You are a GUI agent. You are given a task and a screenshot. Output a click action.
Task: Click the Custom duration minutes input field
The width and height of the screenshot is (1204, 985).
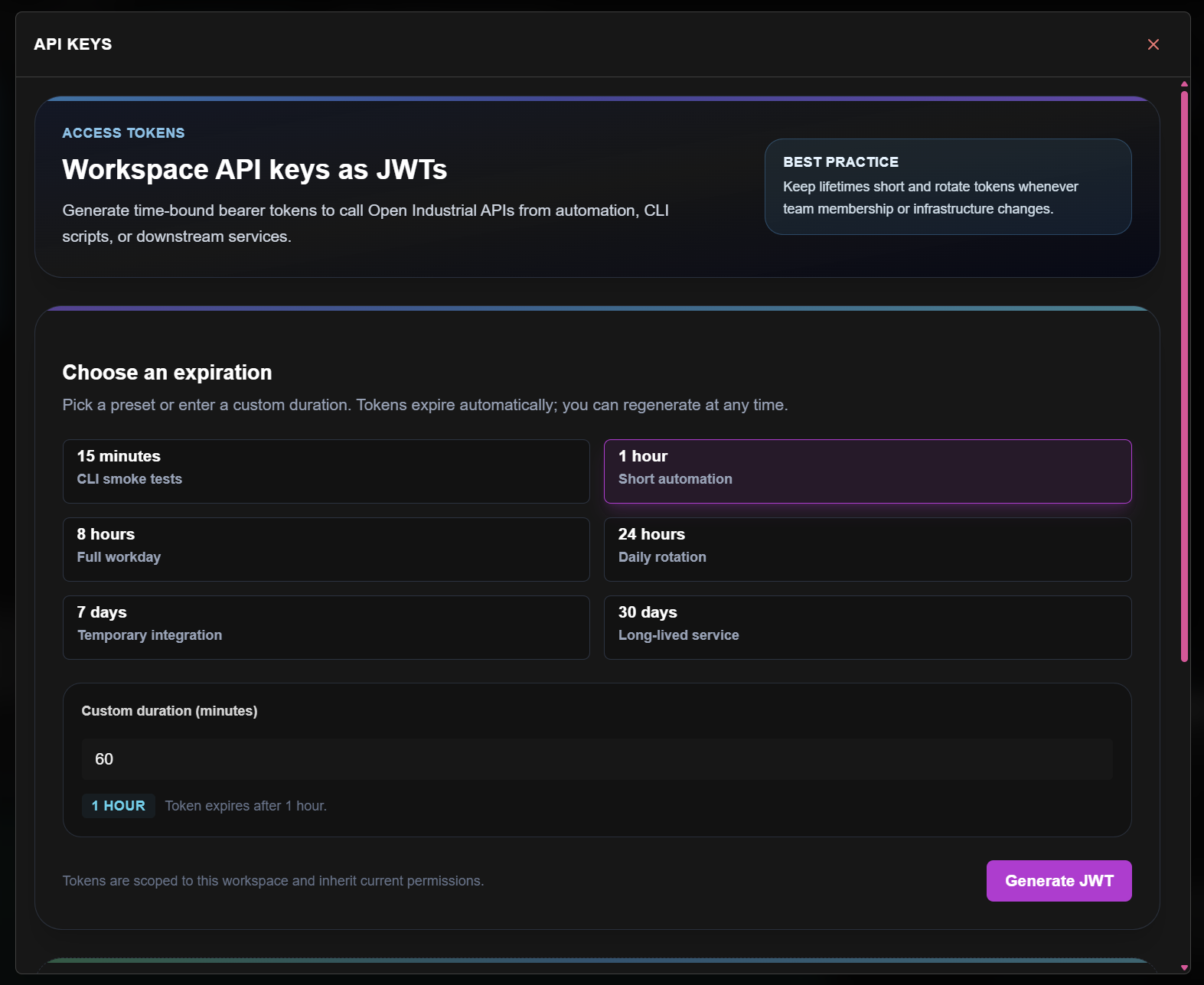(597, 759)
